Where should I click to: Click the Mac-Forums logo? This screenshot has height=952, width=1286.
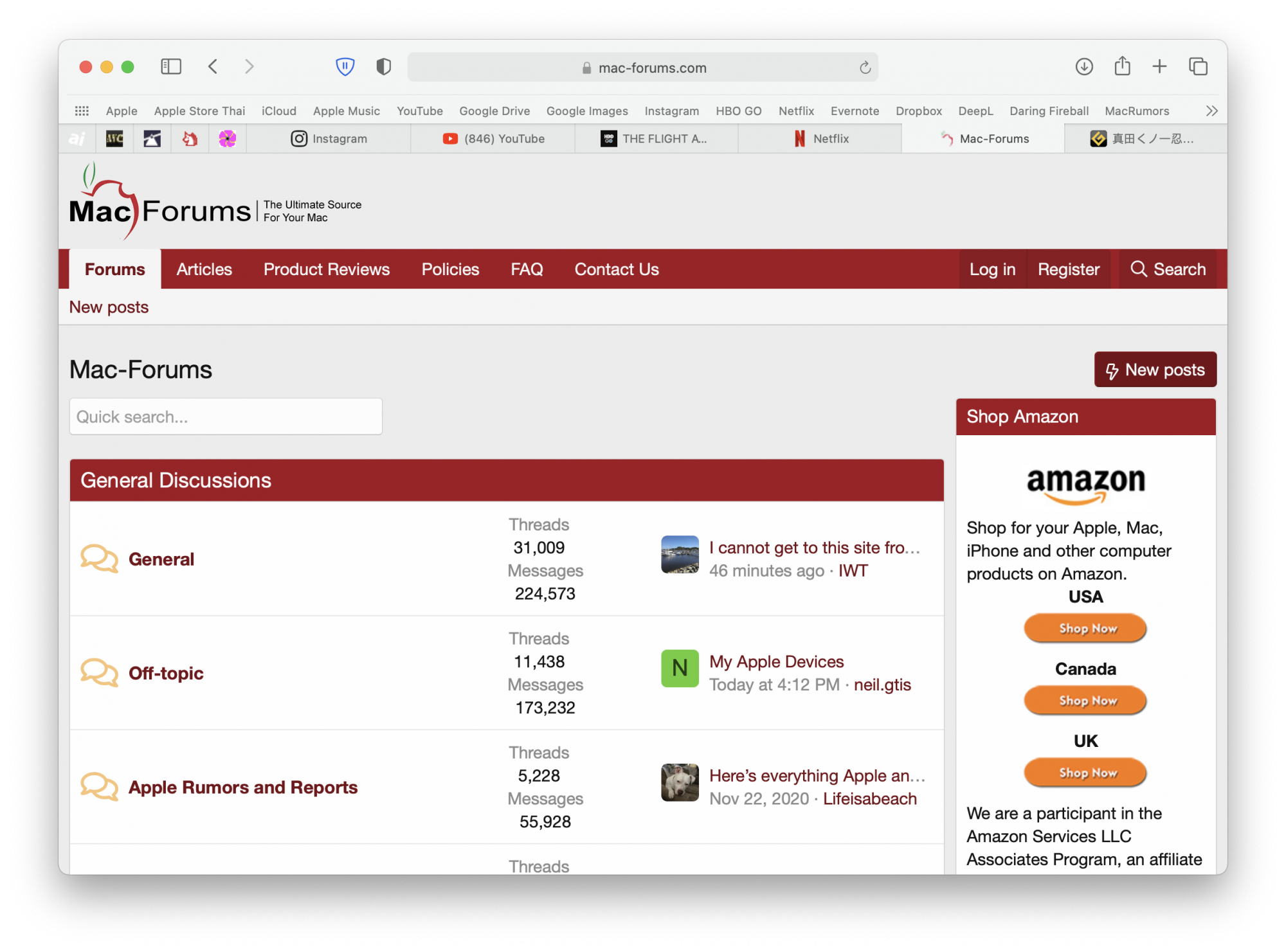coord(215,201)
